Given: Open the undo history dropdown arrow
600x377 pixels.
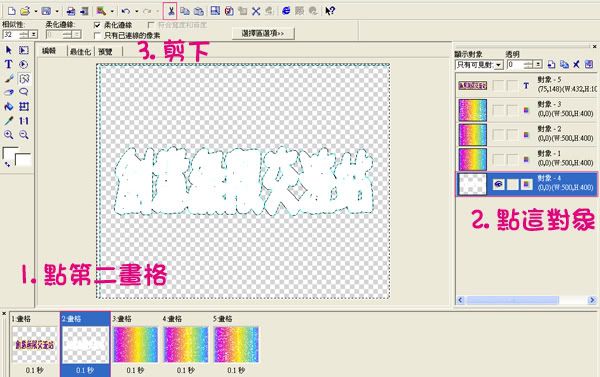Looking at the screenshot, I should click(136, 11).
